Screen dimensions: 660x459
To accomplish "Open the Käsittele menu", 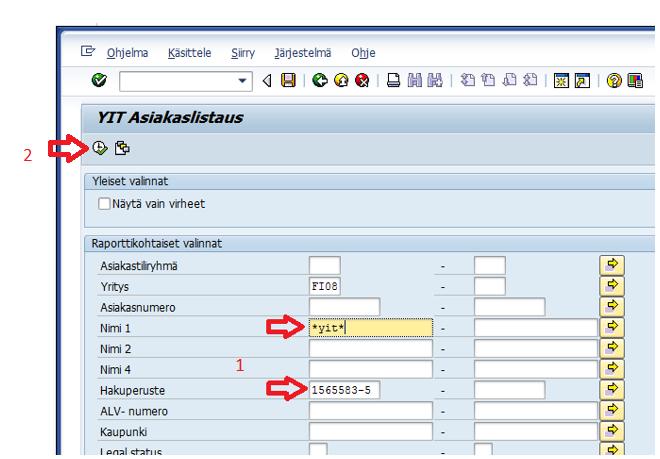I will click(189, 53).
